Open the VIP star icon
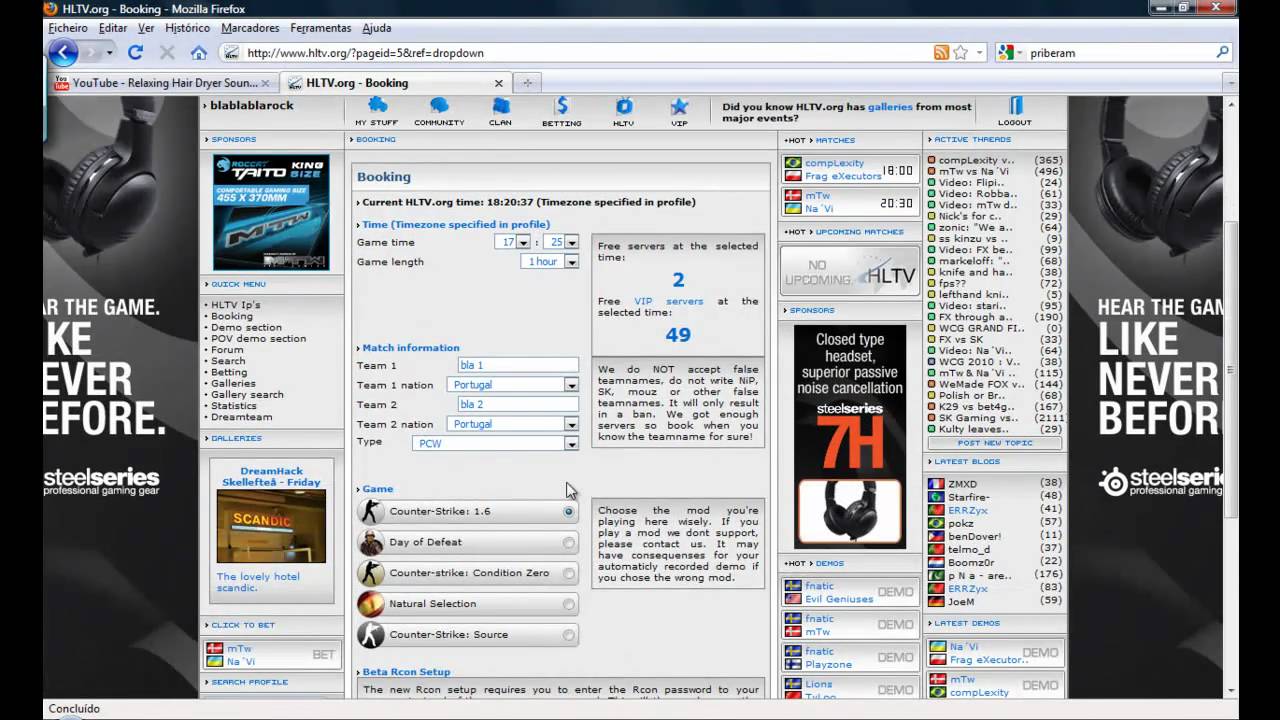 679,106
